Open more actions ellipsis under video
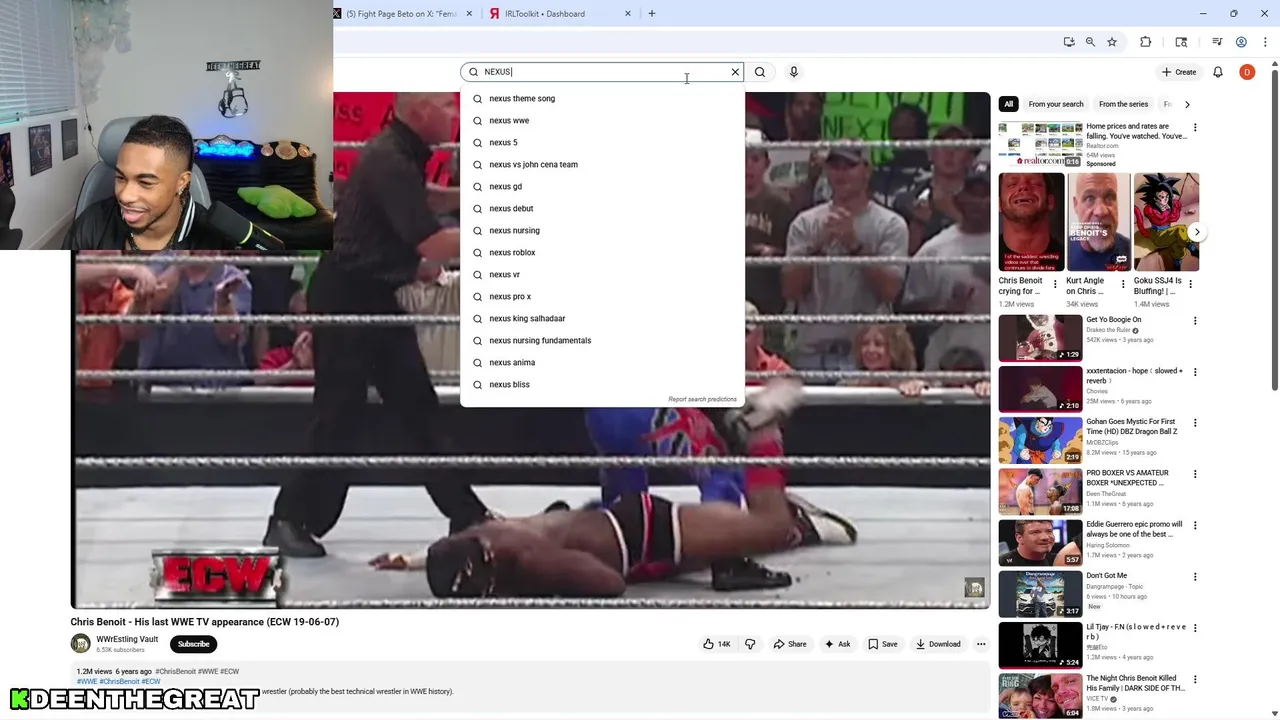1280x720 pixels. pos(981,644)
